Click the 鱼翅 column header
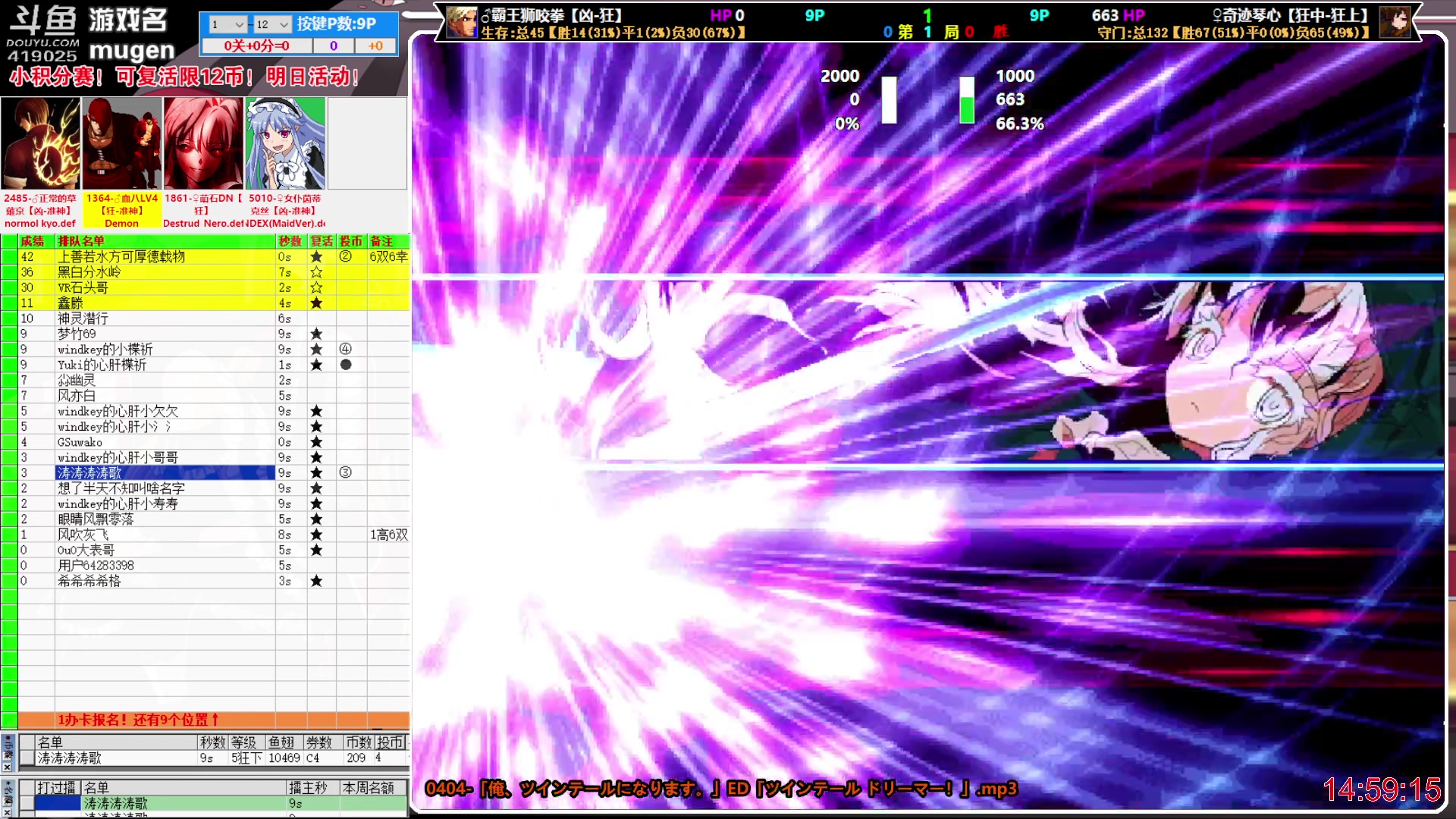This screenshot has width=1456, height=819. 284,742
